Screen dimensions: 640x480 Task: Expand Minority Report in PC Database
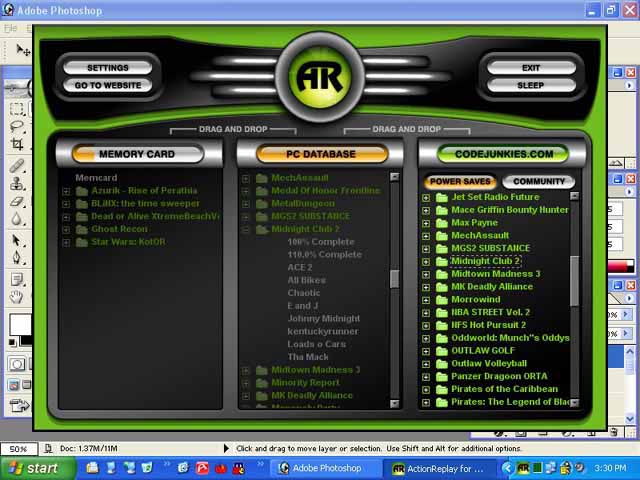[x=245, y=383]
